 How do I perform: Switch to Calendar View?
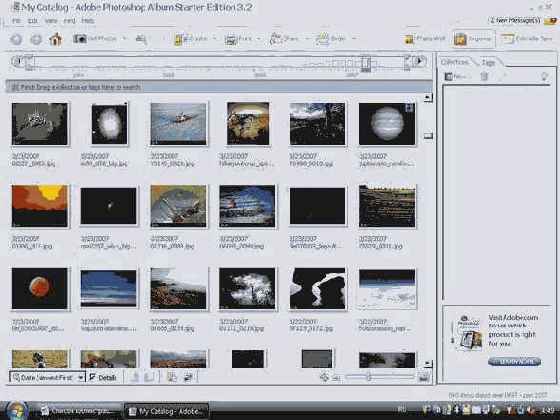[527, 39]
